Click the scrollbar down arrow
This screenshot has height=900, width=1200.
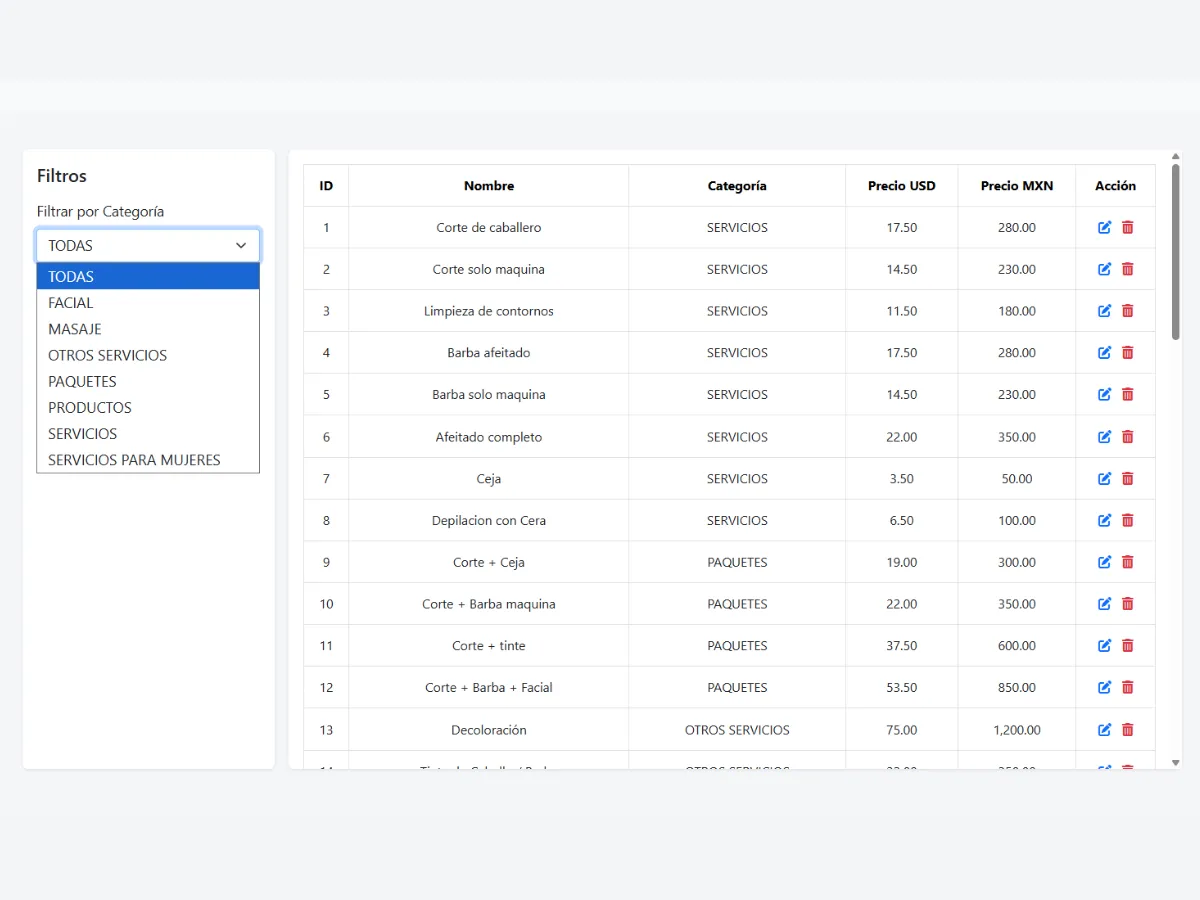click(1176, 762)
